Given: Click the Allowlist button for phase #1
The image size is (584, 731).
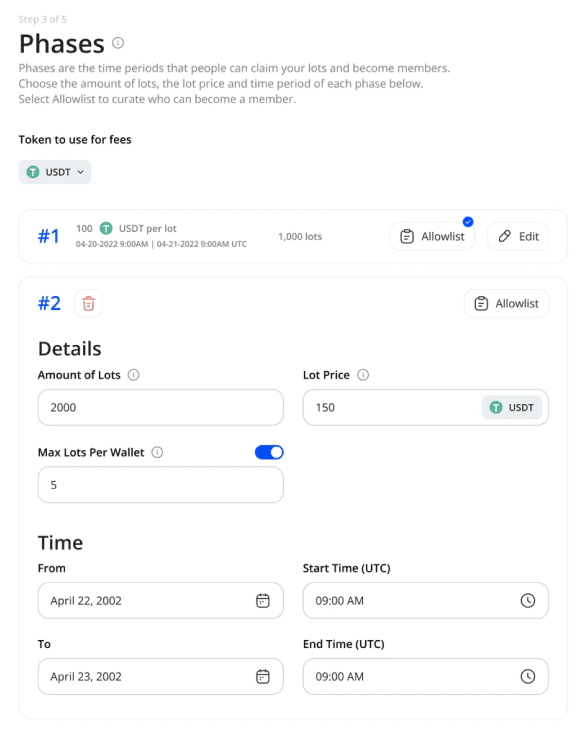Looking at the screenshot, I should pyautogui.click(x=432, y=236).
